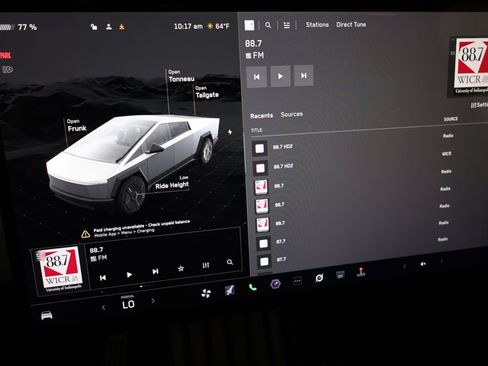
Task: Expand the Ride Height control
Action: [x=172, y=183]
